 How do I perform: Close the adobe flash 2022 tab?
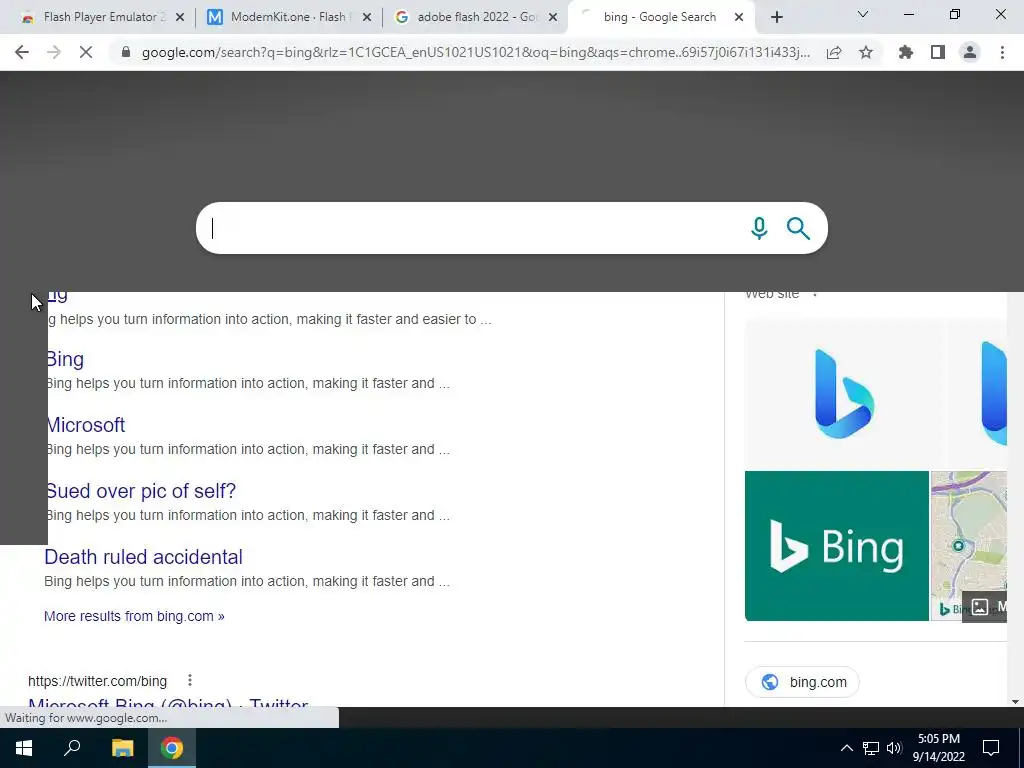tap(553, 18)
